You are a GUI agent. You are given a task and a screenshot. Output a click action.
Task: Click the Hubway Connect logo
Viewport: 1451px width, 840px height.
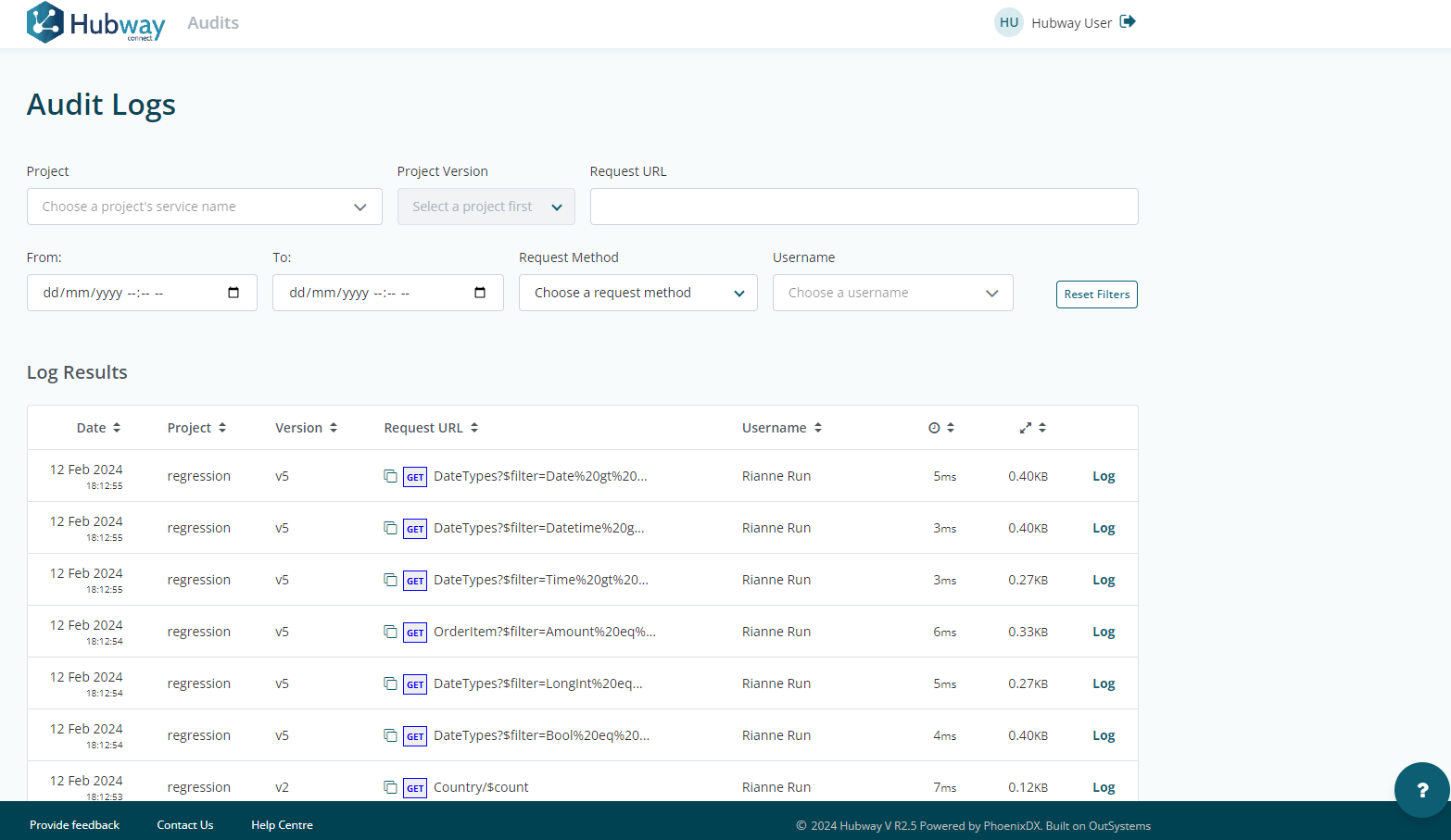click(x=95, y=22)
